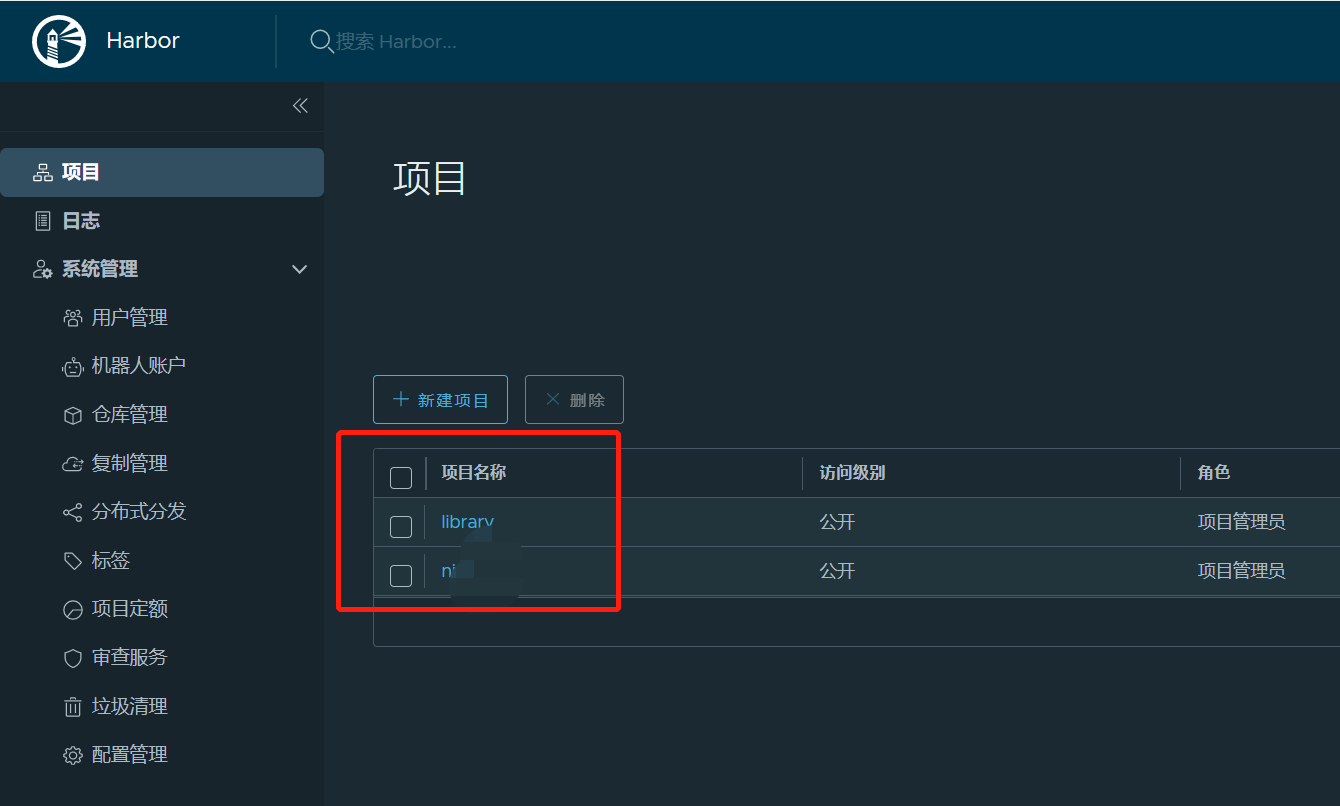1340x806 pixels.
Task: Check the checkbox of the second project row
Action: (400, 576)
